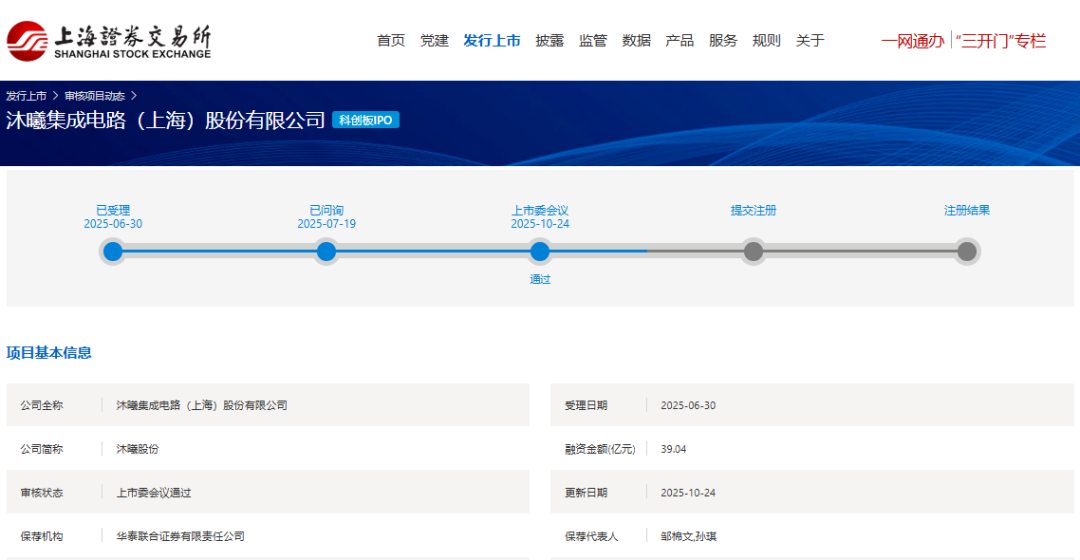Click the 已问询 stage label

pos(326,210)
